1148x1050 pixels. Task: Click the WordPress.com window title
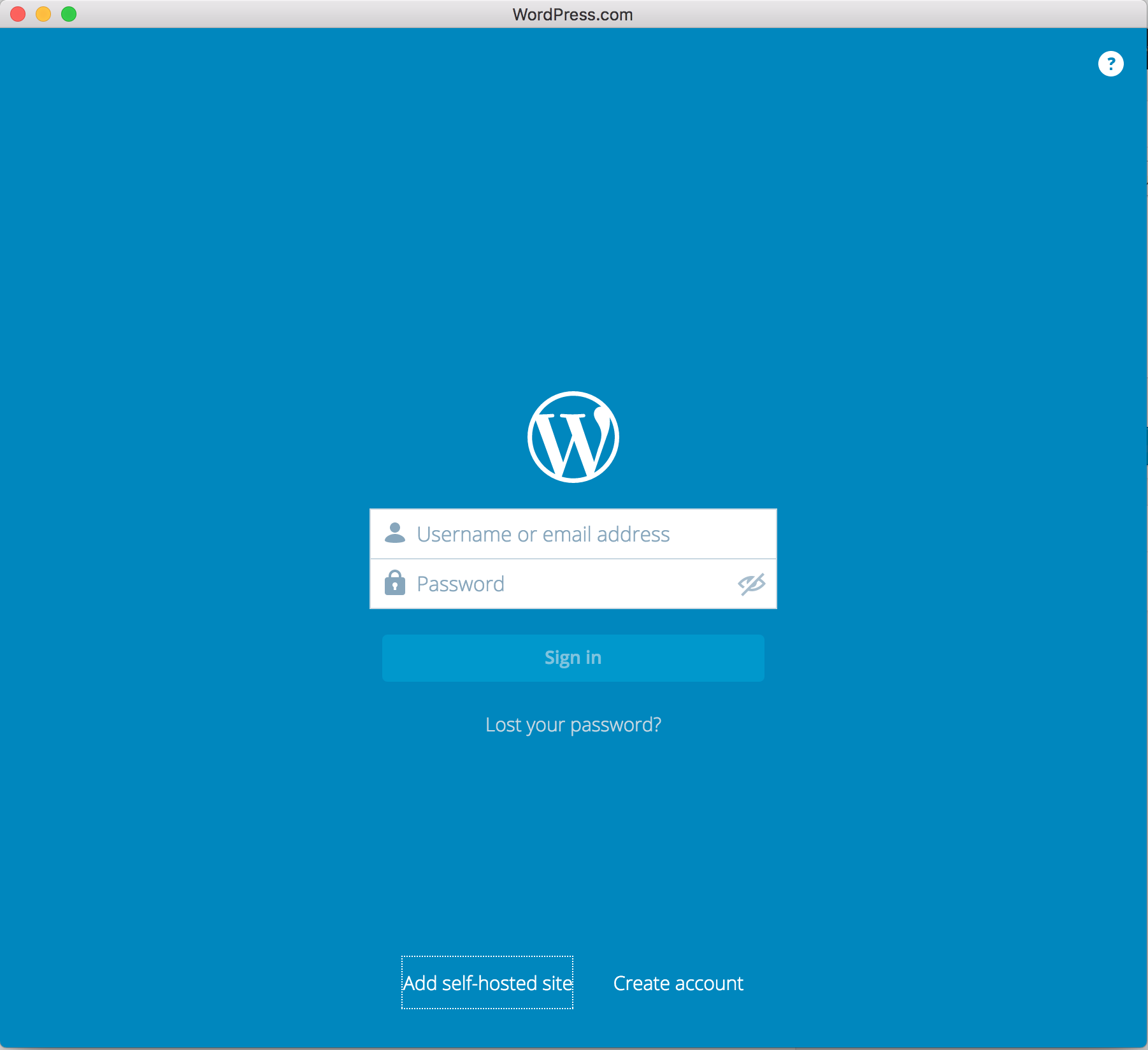pos(573,15)
